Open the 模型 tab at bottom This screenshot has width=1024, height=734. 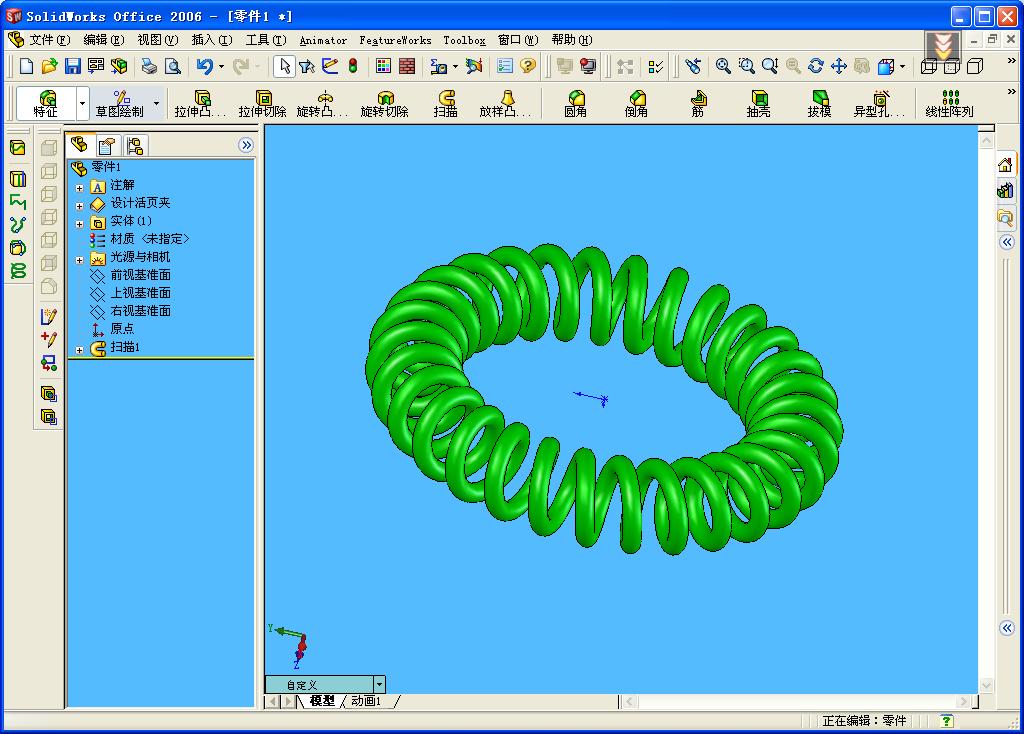[321, 701]
